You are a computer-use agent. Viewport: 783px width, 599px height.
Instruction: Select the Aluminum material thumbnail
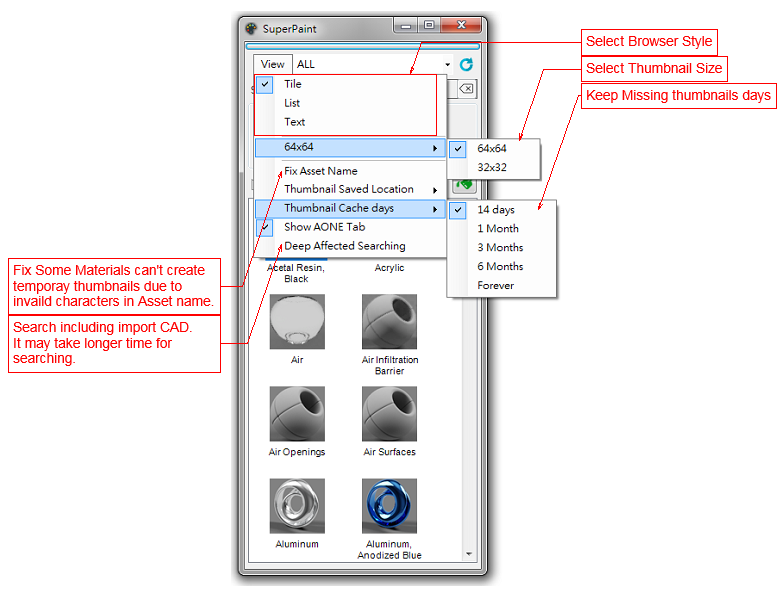click(297, 506)
